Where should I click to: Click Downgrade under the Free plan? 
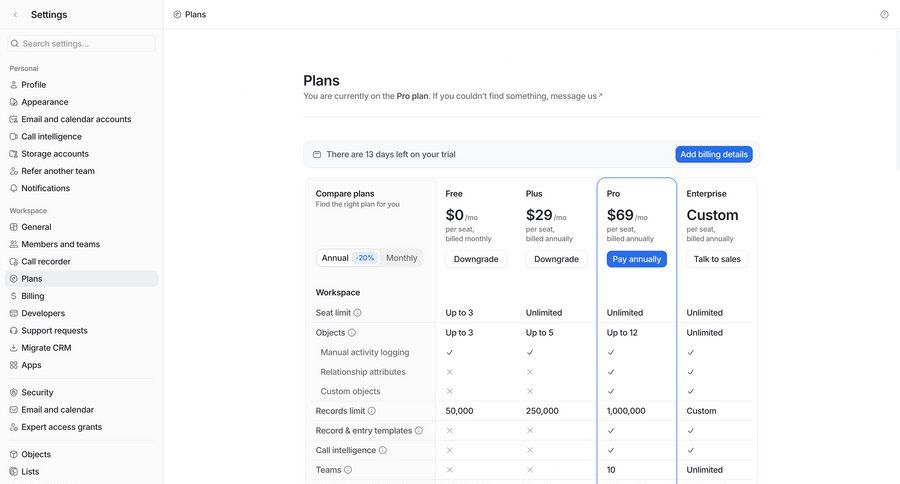pyautogui.click(x=476, y=259)
